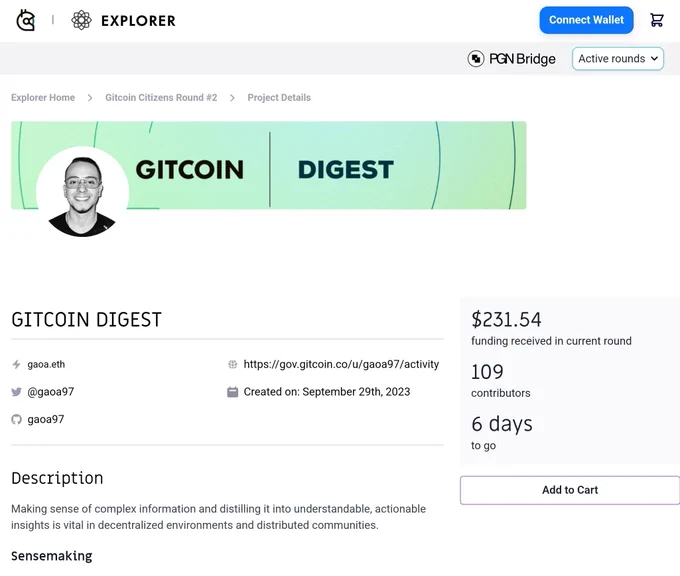Click the GitHub icon beside gaoa97

tap(16, 419)
